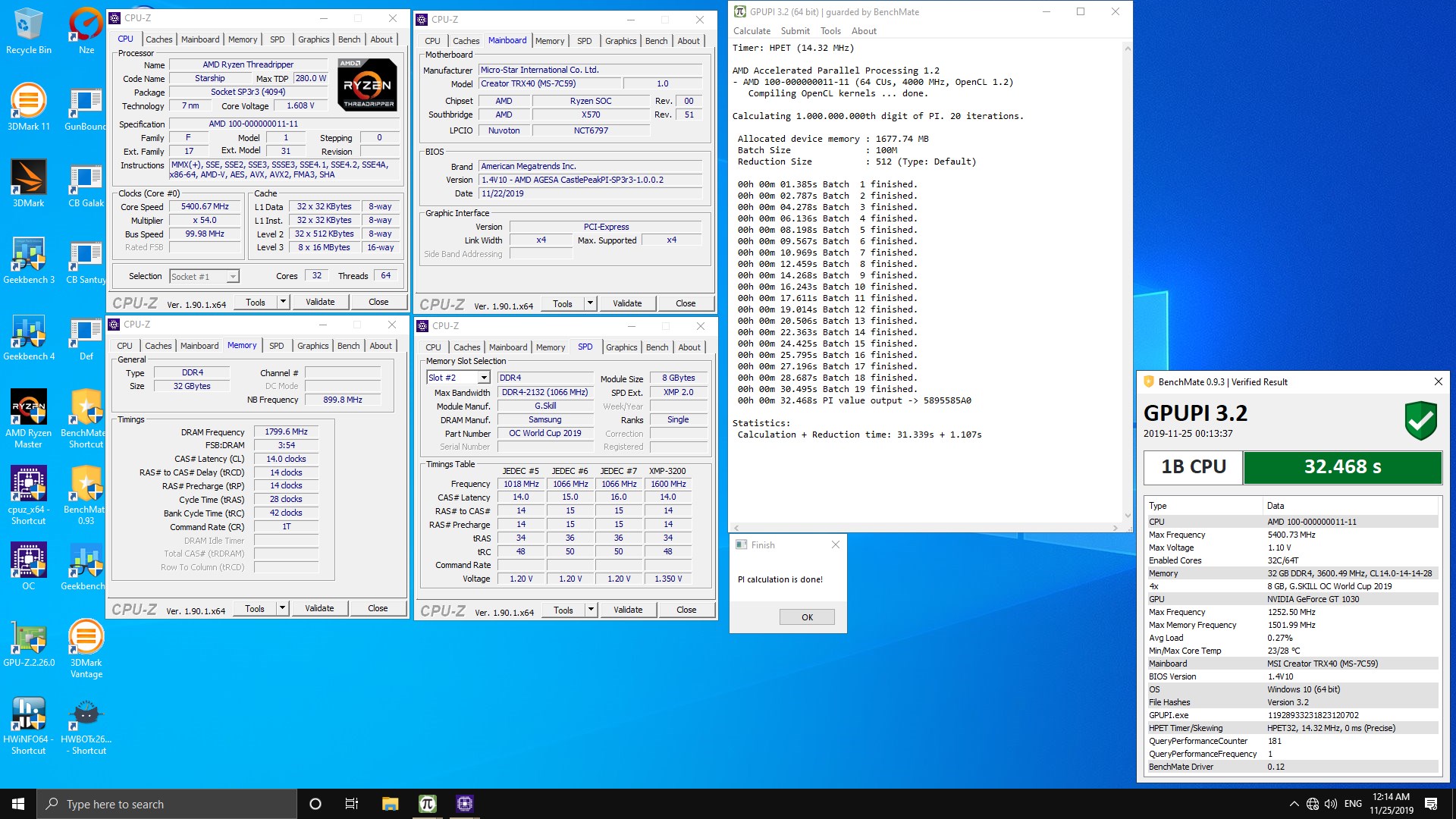This screenshot has height=819, width=1456.
Task: Open the AMD Ryzen Master desktop icon
Action: pos(28,418)
